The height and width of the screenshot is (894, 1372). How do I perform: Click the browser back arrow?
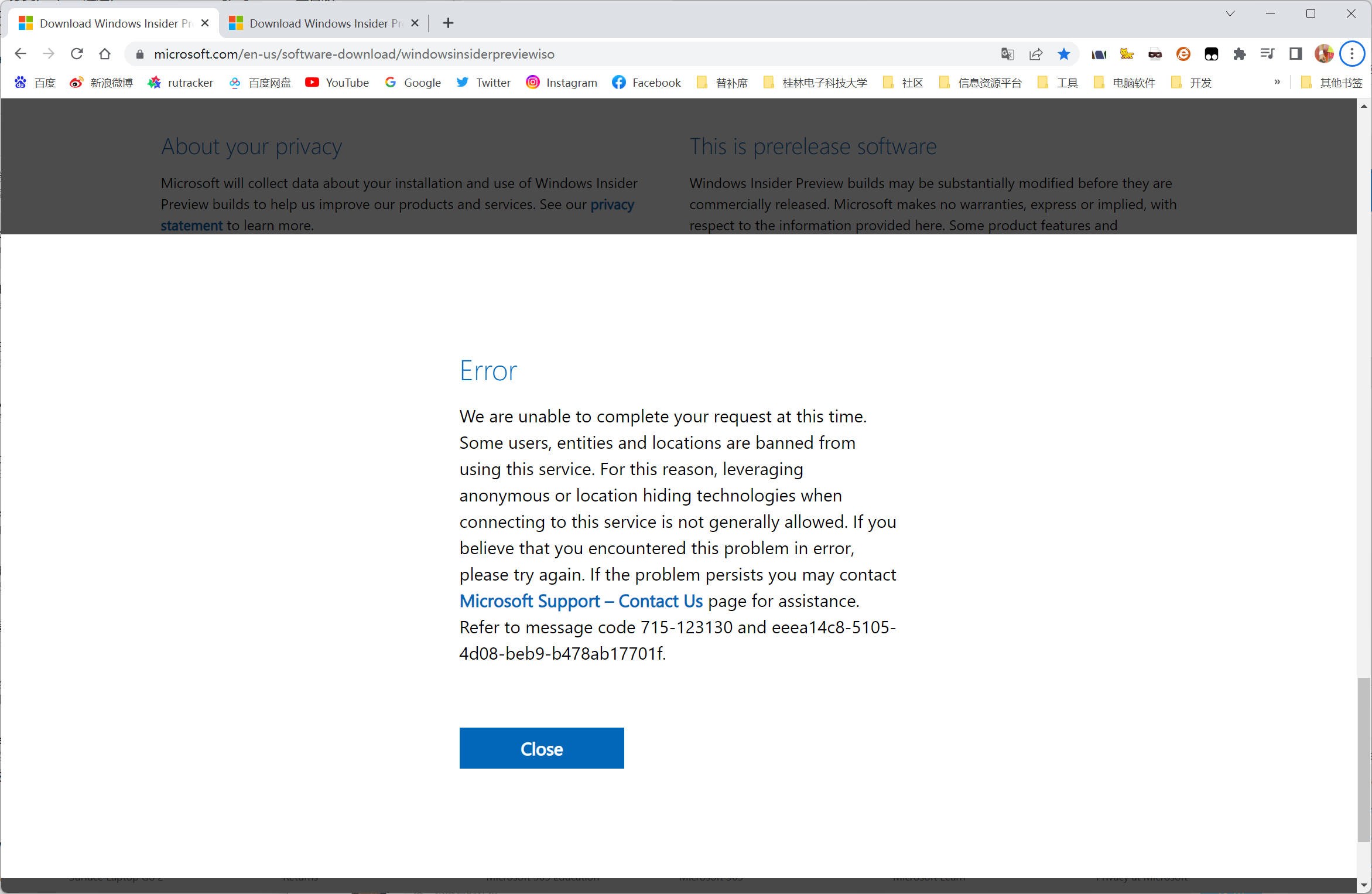click(20, 54)
